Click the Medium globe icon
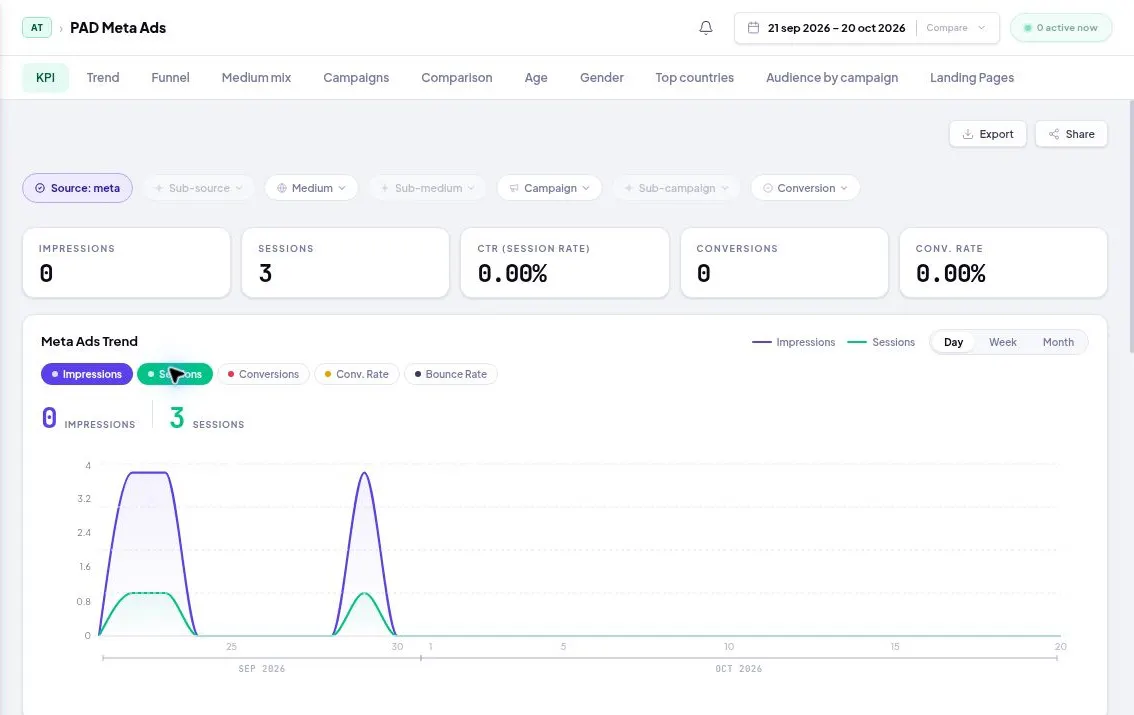1134x715 pixels. [x=282, y=188]
